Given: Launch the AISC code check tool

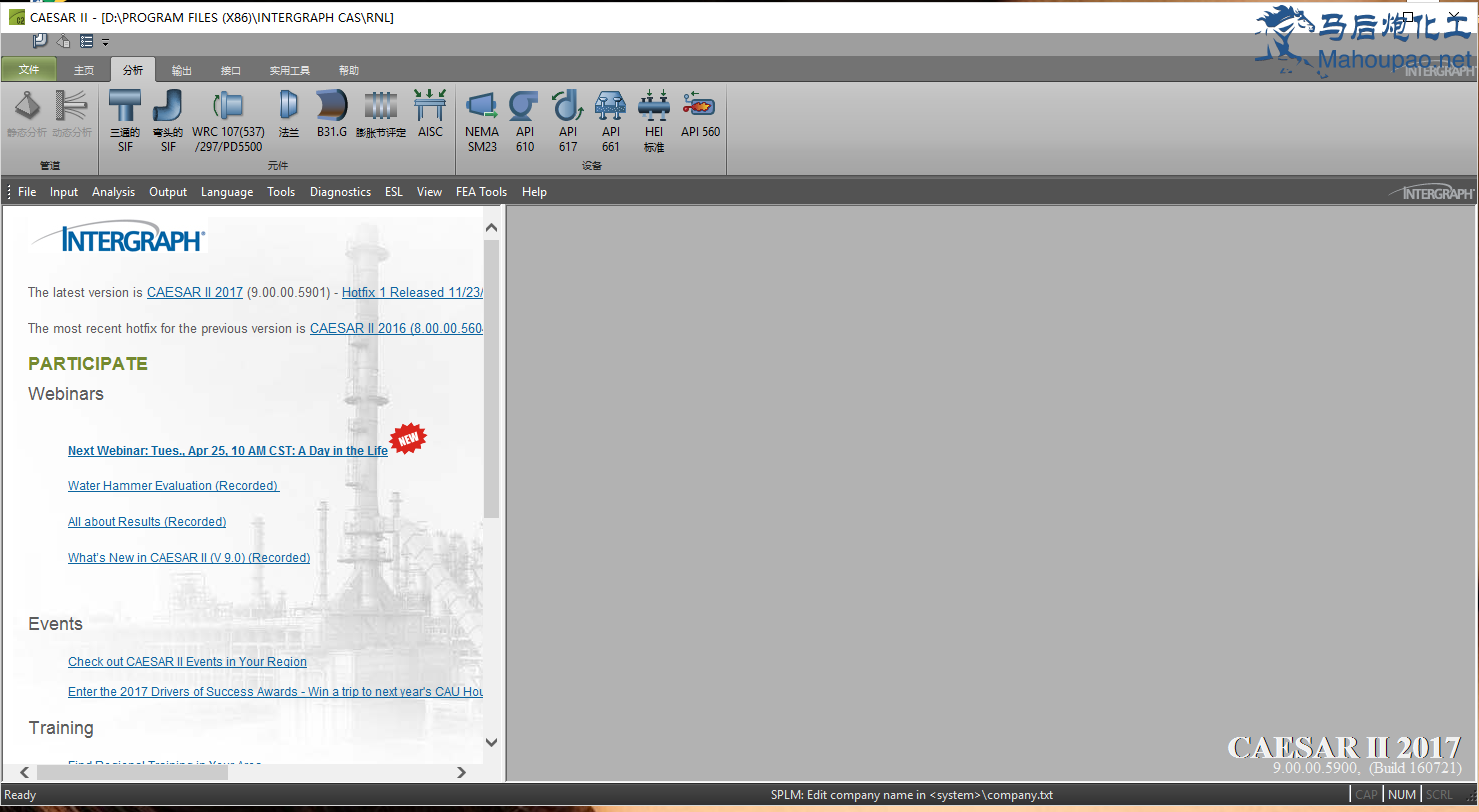Looking at the screenshot, I should click(430, 114).
